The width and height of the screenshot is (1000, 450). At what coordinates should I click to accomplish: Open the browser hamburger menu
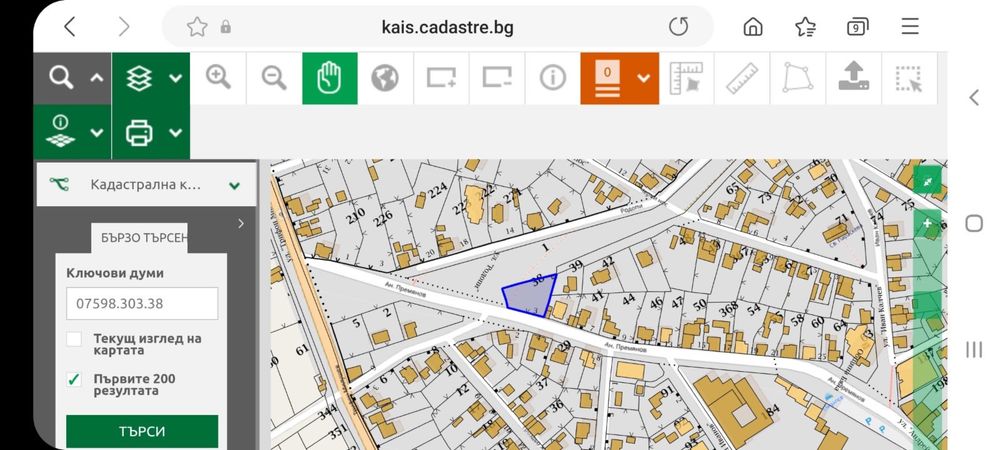pos(910,27)
